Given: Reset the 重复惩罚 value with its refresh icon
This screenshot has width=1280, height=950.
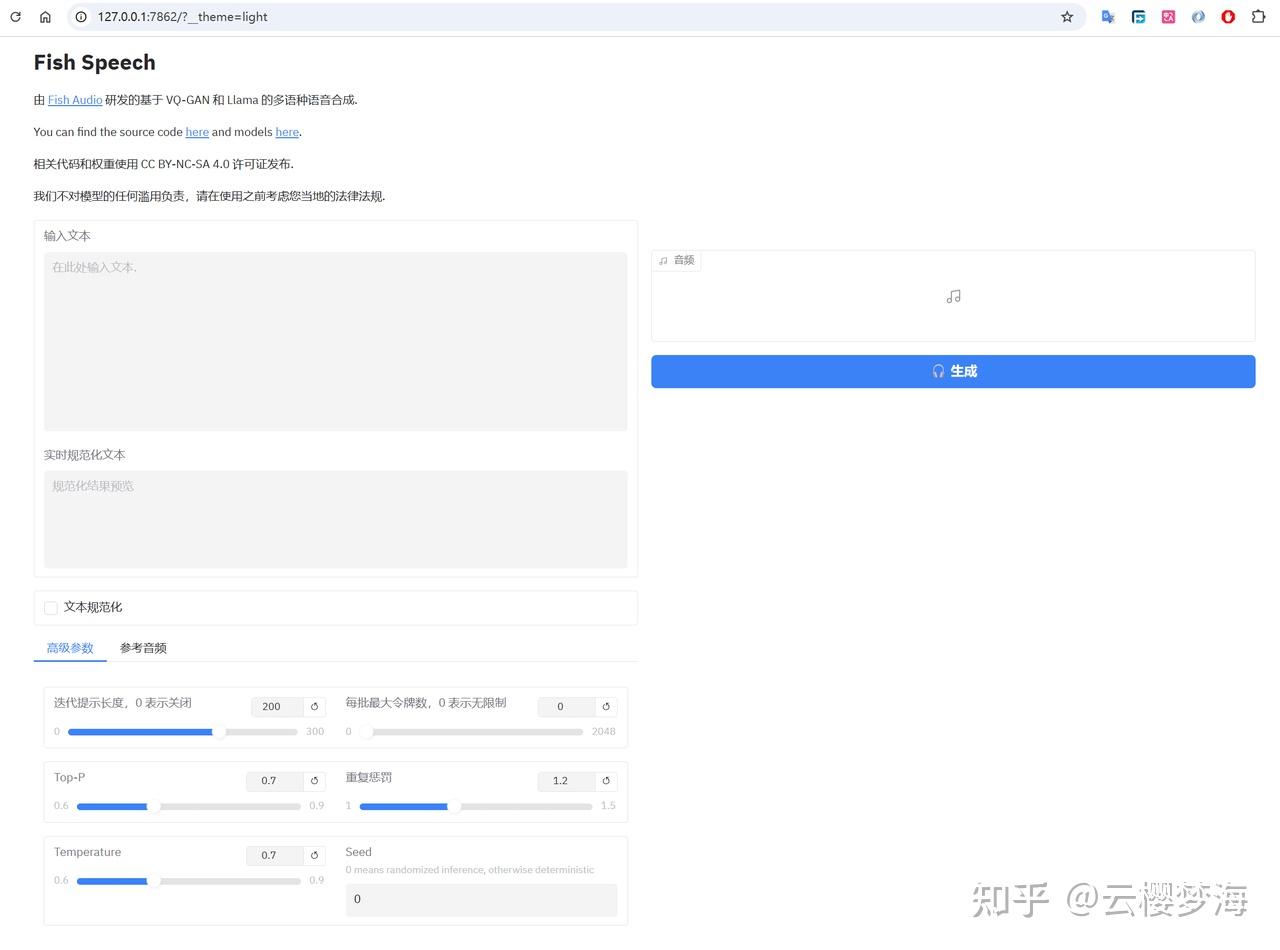Looking at the screenshot, I should pos(606,781).
